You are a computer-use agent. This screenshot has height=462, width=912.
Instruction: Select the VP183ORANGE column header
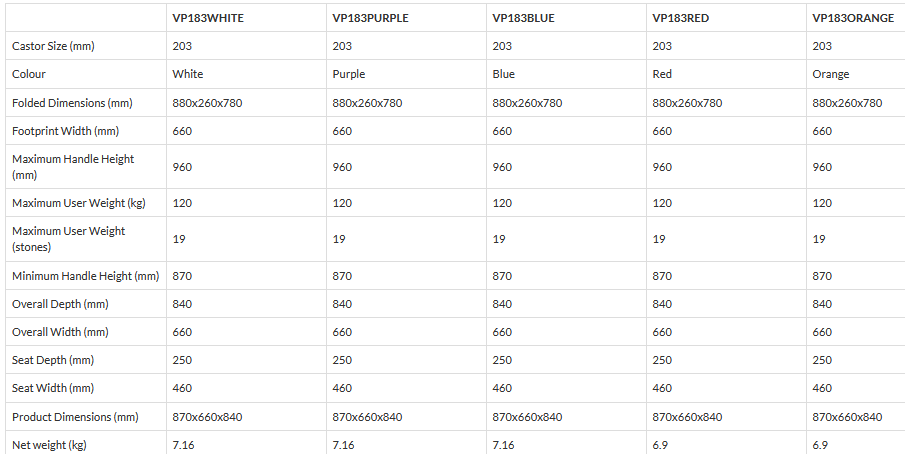(853, 18)
